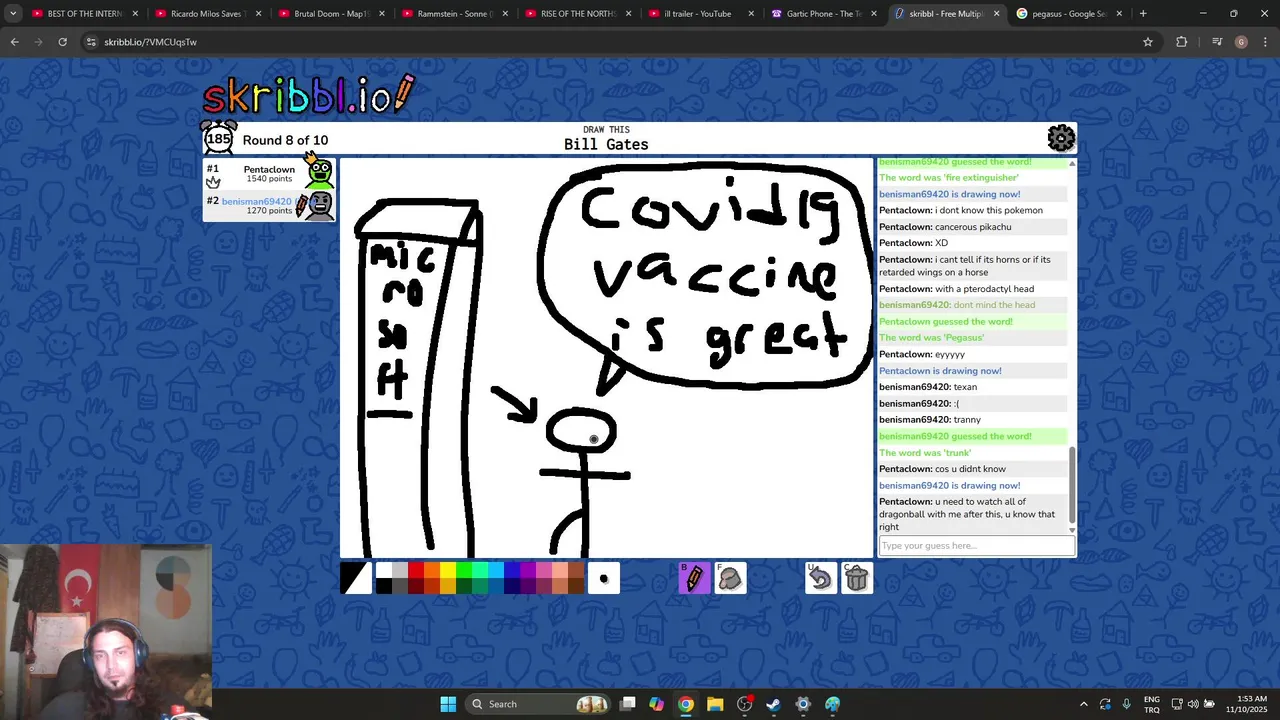Open the Chrome extensions puzzle icon
This screenshot has width=1280, height=720.
[x=1182, y=42]
